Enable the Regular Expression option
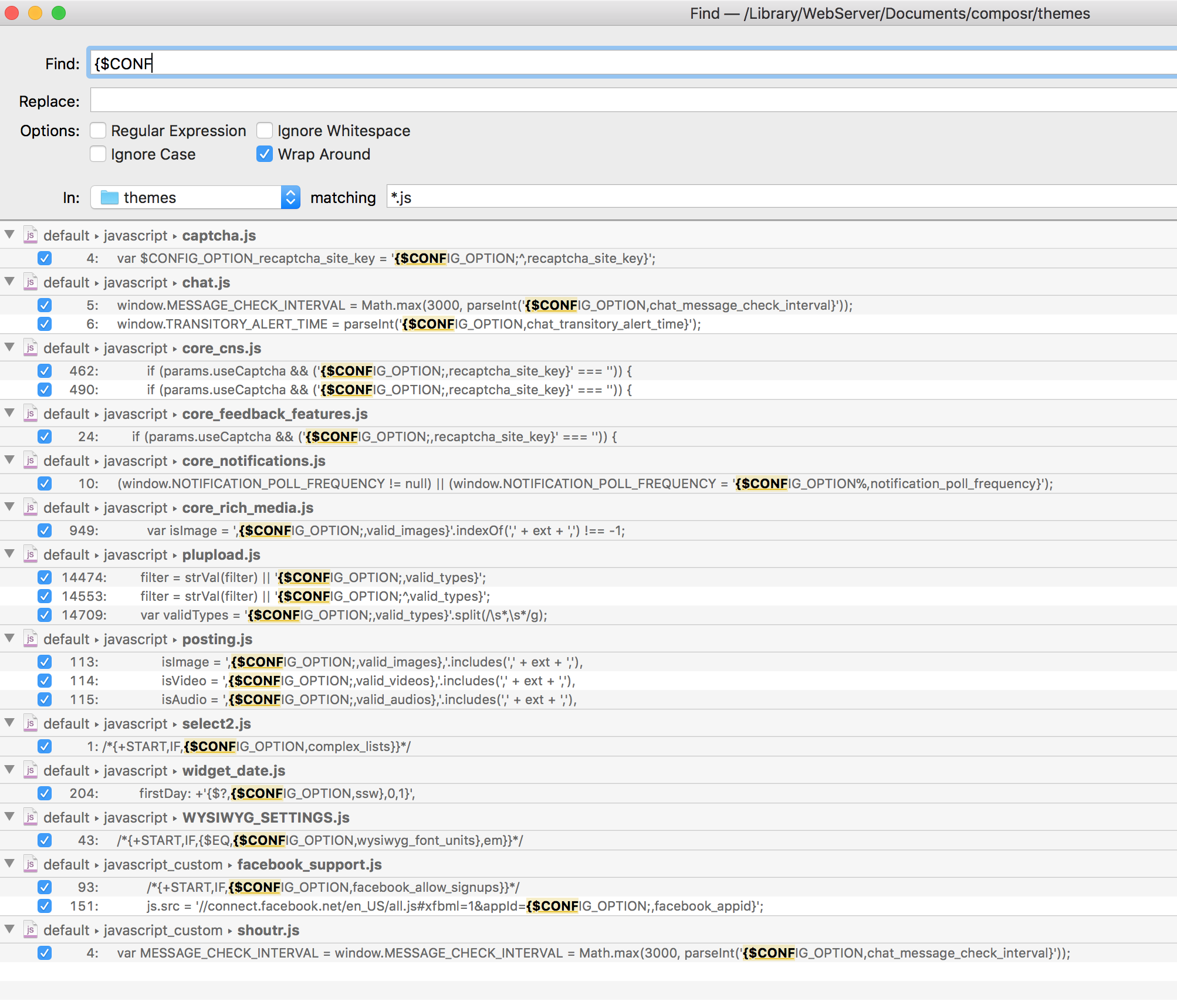This screenshot has height=1008, width=1177. [x=99, y=130]
